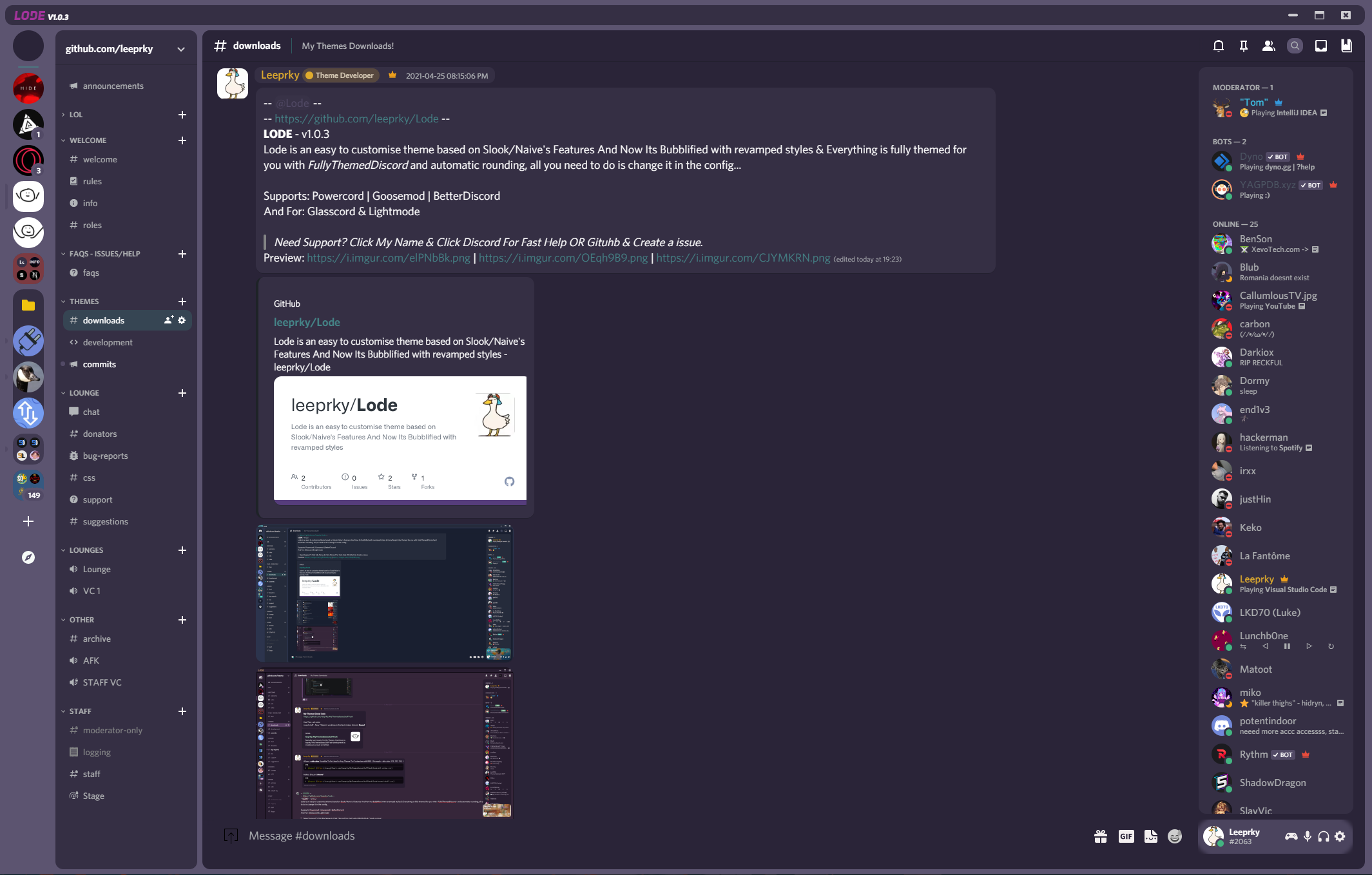The width and height of the screenshot is (1372, 875).
Task: Click the upload attachment button
Action: pos(231,836)
